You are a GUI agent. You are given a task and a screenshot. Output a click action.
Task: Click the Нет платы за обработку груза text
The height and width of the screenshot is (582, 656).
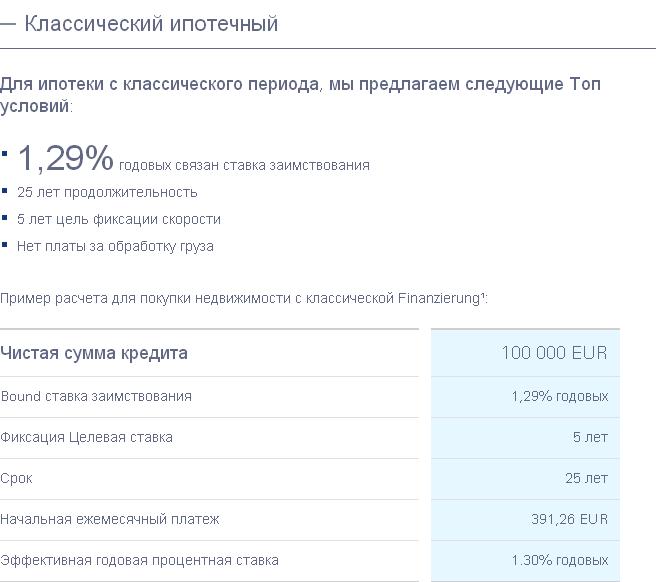(x=115, y=246)
